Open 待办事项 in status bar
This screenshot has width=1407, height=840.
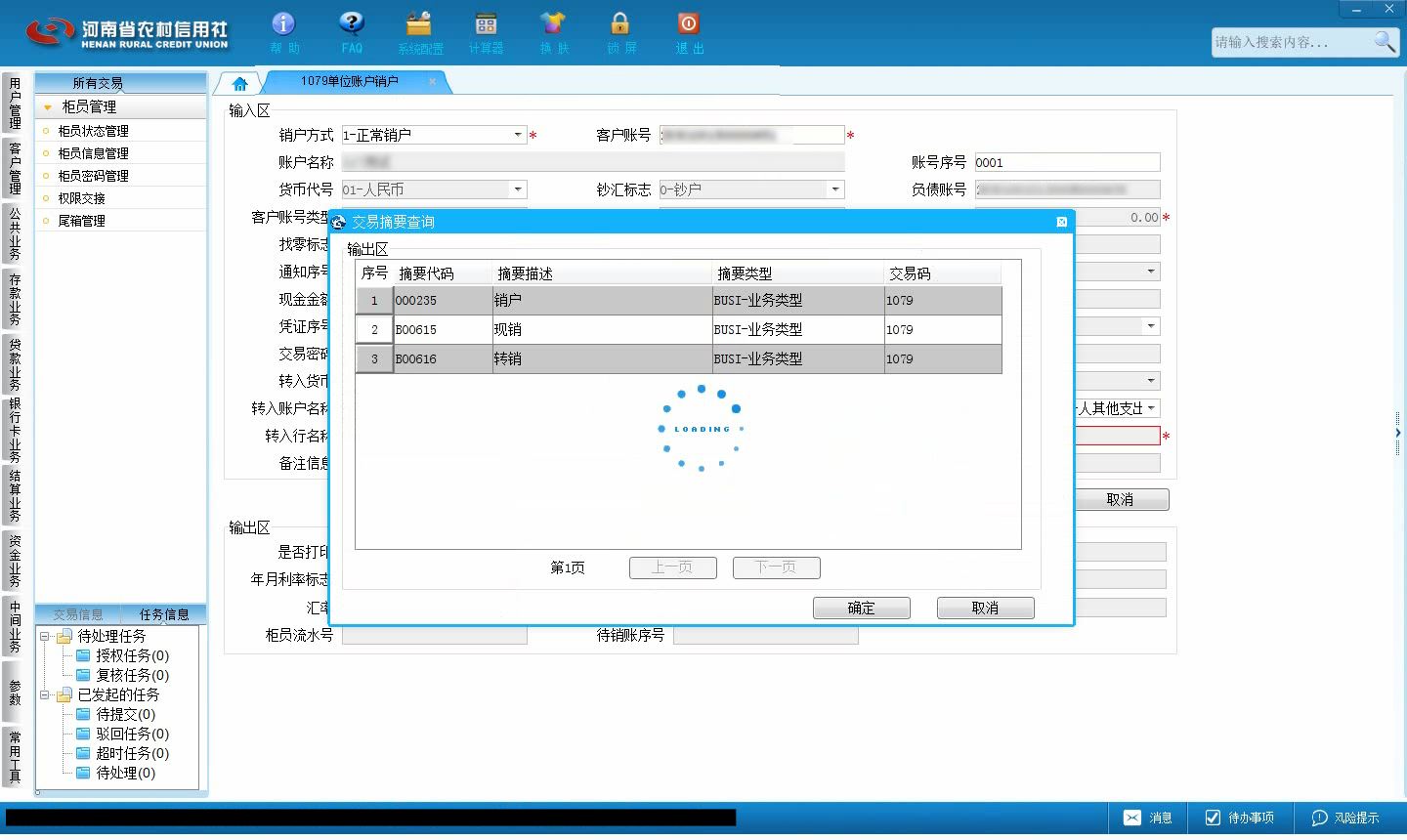click(x=1240, y=818)
